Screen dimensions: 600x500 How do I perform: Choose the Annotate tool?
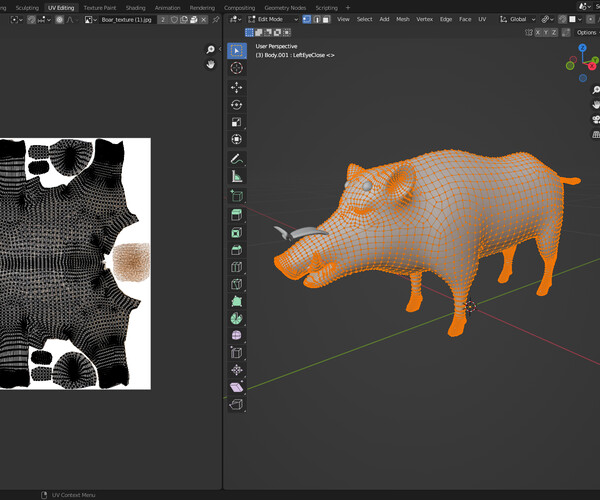coord(236,159)
